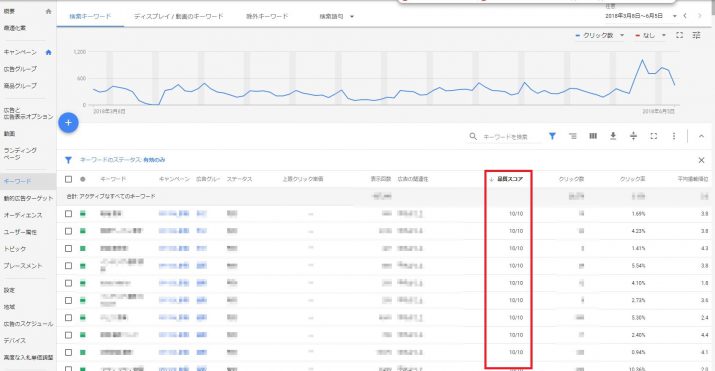715x371 pixels.
Task: Open 動的広告ターゲット in the sidebar
Action: (28, 198)
